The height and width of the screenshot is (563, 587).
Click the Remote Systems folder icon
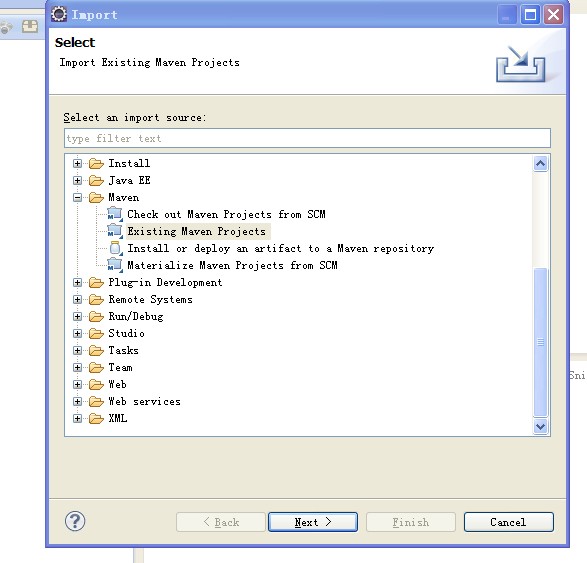pos(96,299)
